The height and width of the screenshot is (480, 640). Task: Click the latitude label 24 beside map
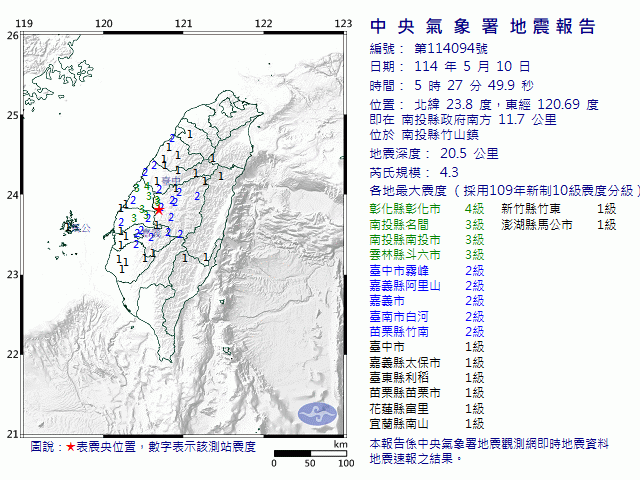point(12,195)
